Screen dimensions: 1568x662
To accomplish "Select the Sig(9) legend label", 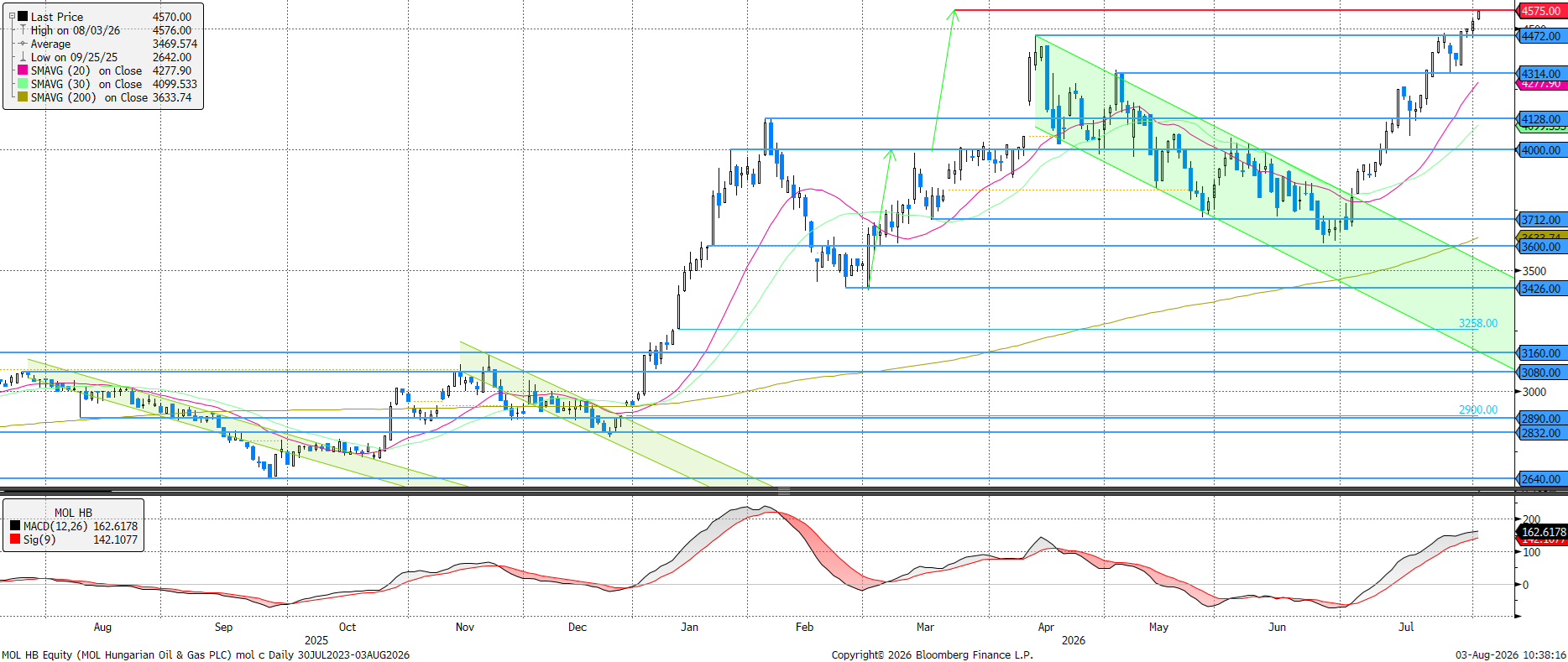I will [39, 540].
